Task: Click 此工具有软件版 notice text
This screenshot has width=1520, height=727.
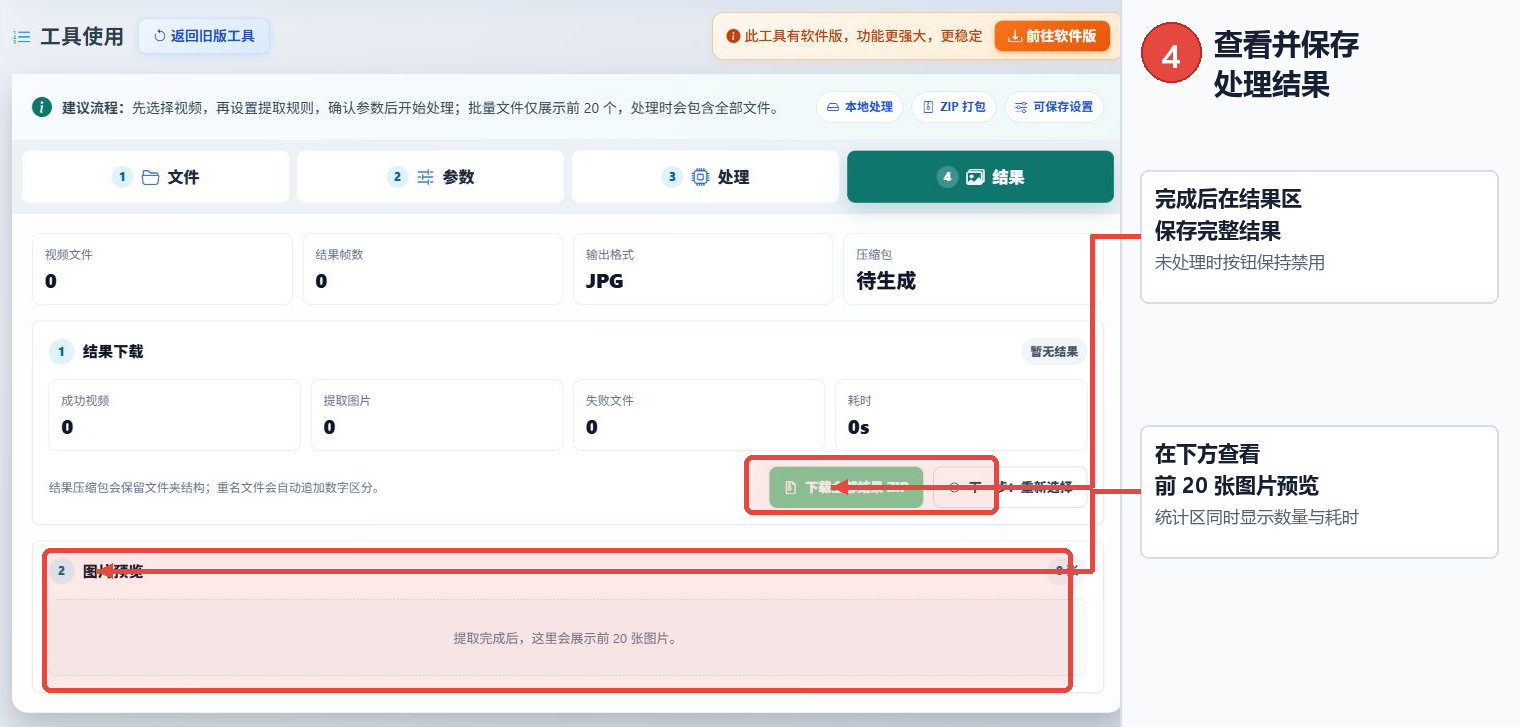Action: (864, 36)
